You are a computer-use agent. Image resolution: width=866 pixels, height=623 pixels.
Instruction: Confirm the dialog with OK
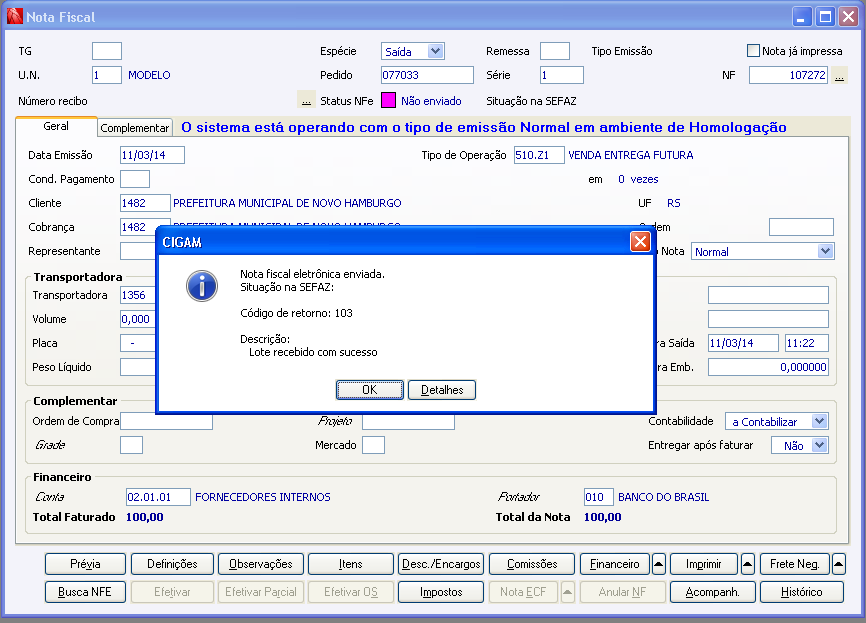coord(369,390)
